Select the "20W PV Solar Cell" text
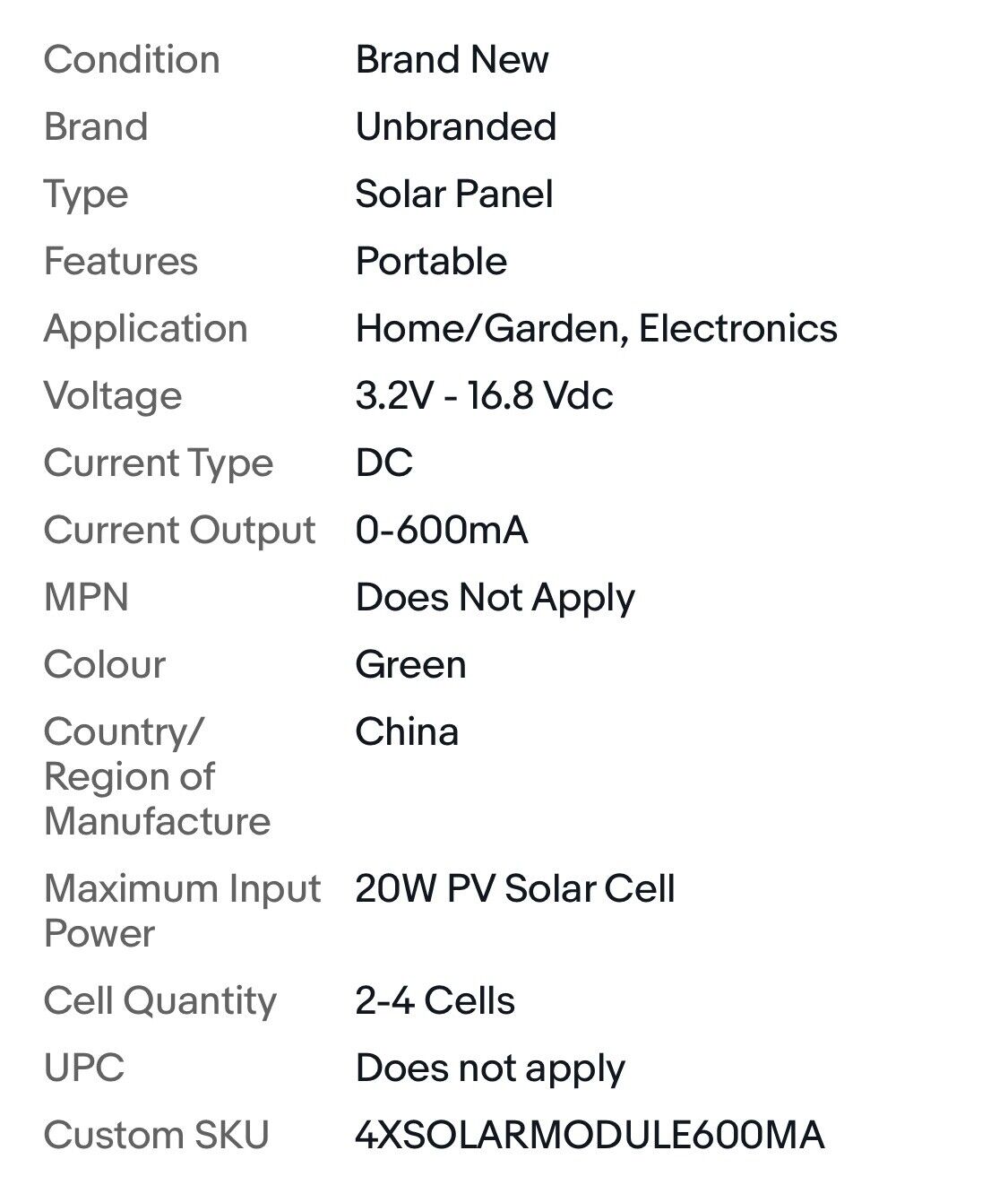This screenshot has width=1008, height=1185. pos(514,889)
